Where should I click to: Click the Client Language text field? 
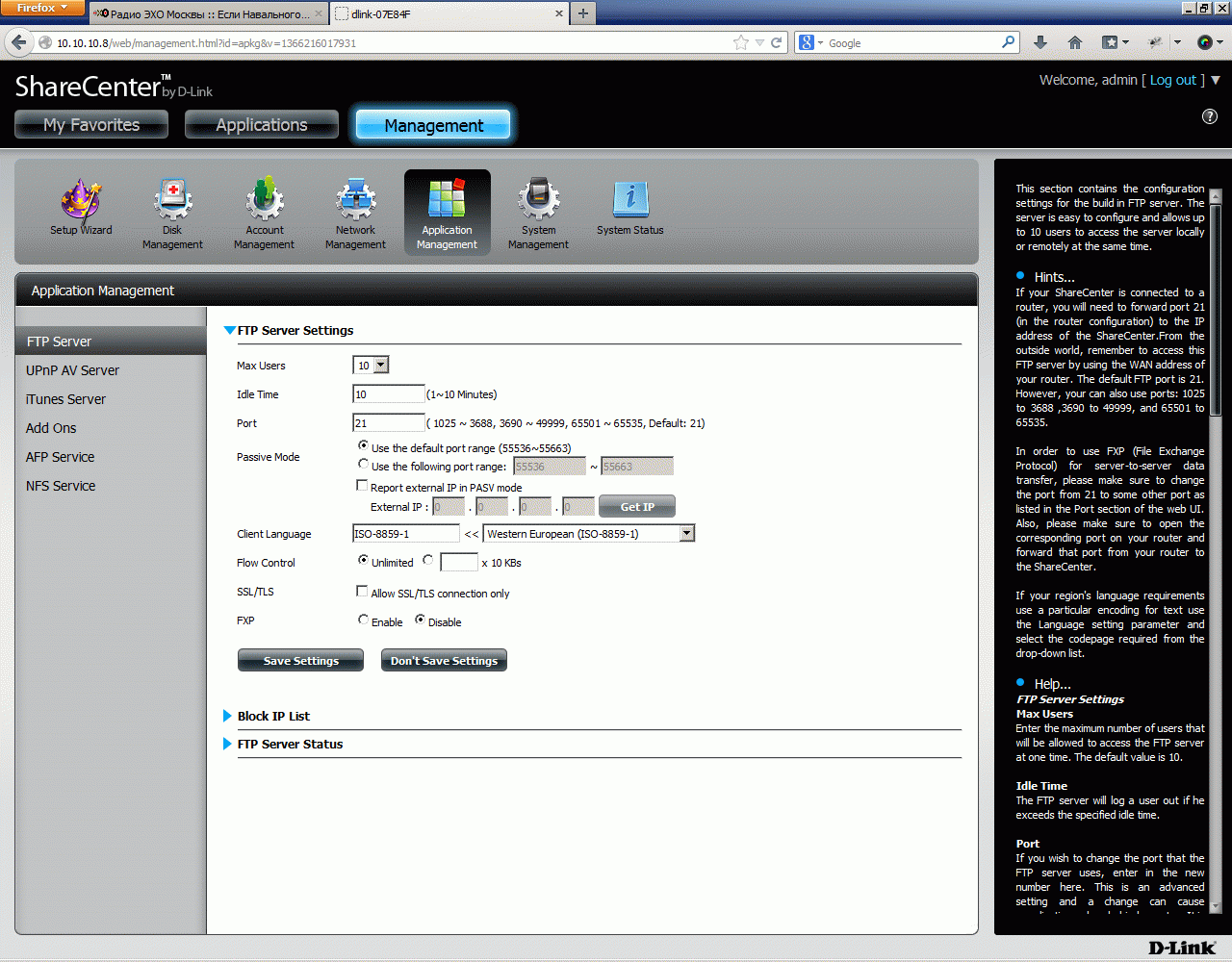pyautogui.click(x=406, y=534)
